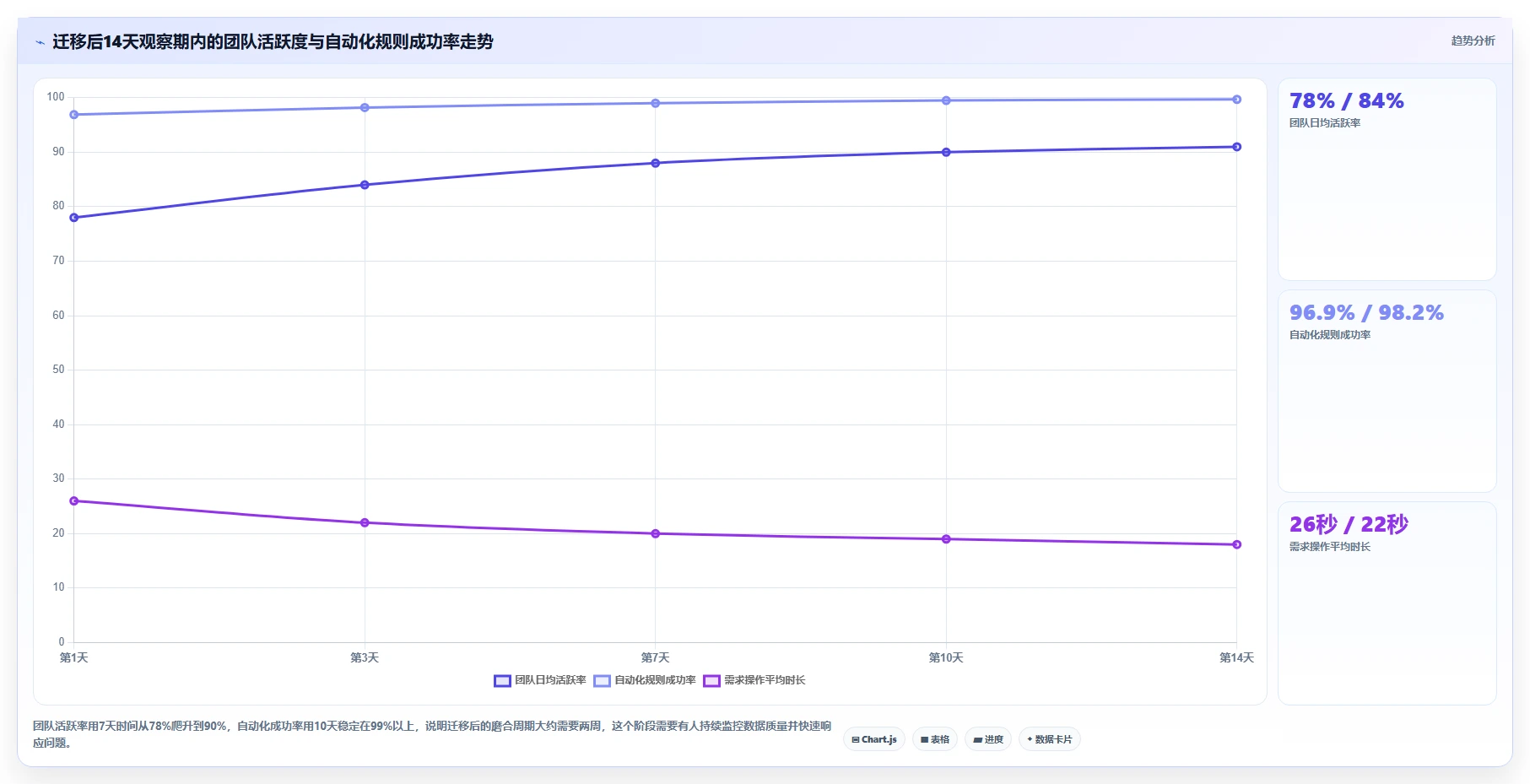This screenshot has width=1530, height=784.
Task: Click the summary paragraph starting 团队活跃率用7天
Action: coord(432,734)
